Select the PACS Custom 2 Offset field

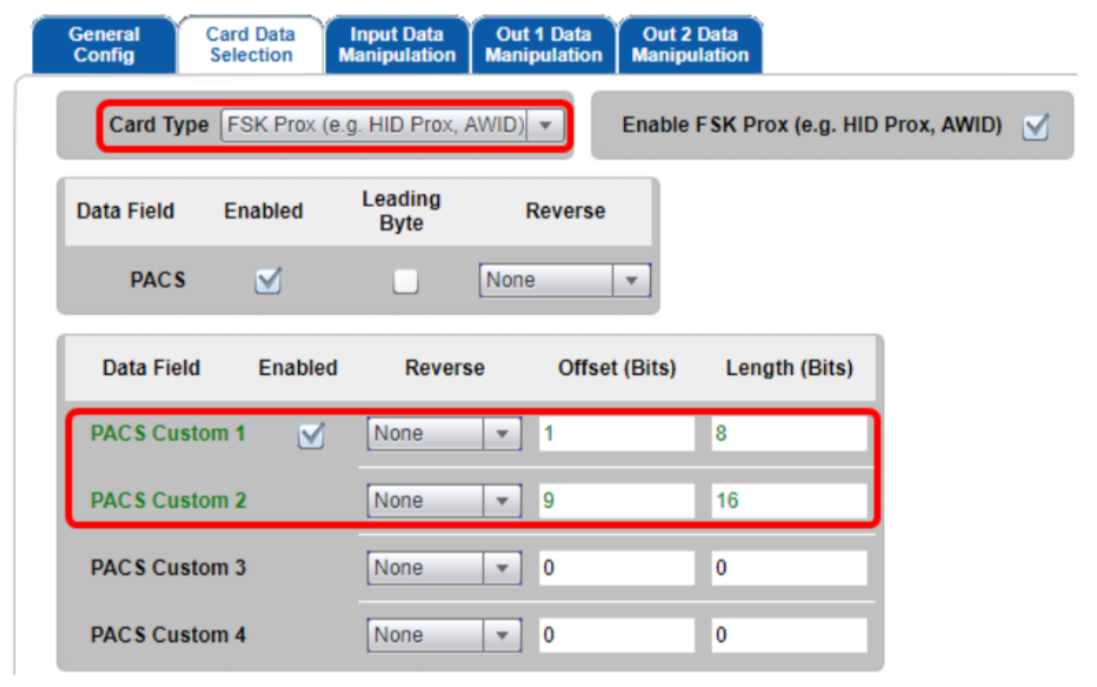[616, 501]
